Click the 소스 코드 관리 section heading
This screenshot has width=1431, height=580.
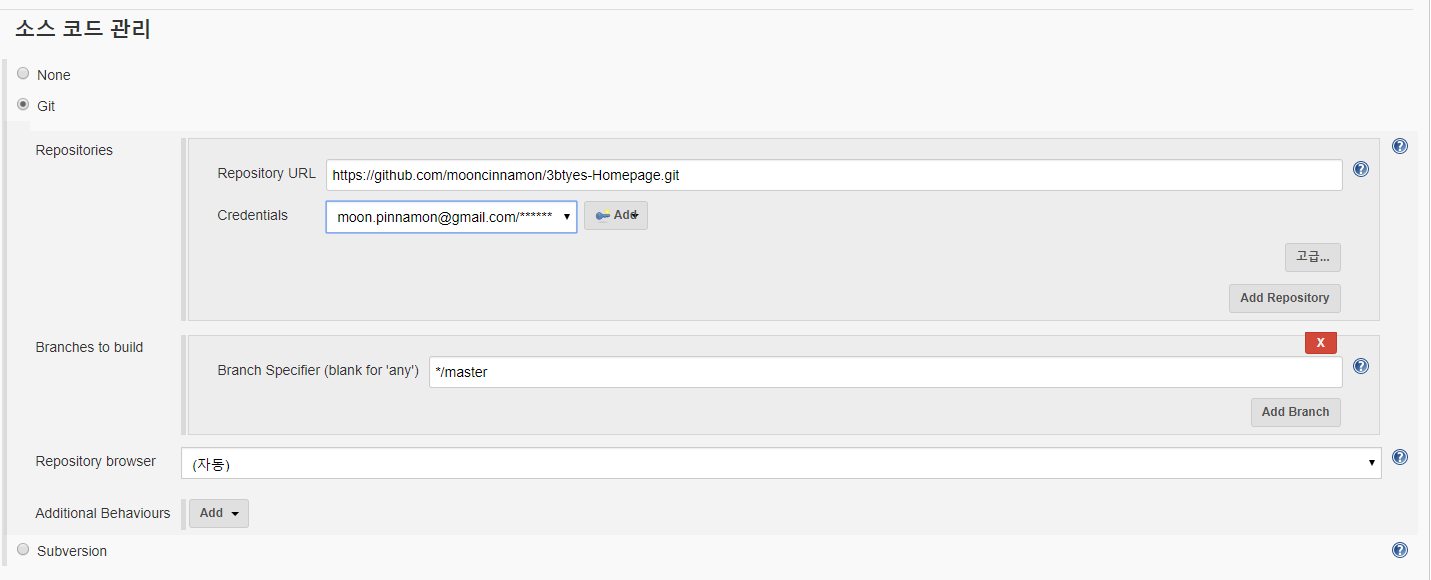coord(83,30)
